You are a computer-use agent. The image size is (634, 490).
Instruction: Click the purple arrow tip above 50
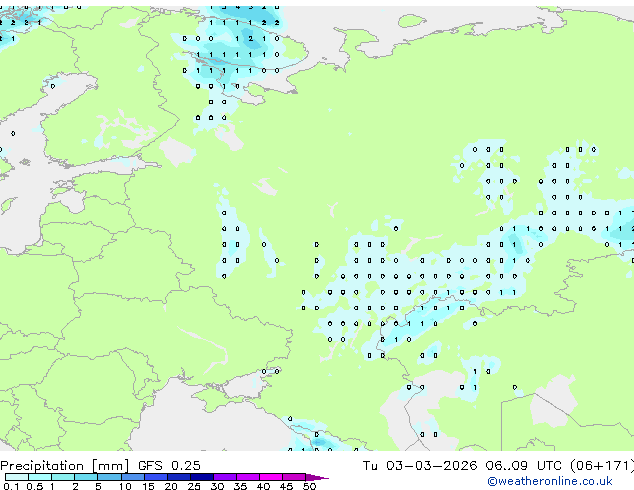(x=317, y=477)
